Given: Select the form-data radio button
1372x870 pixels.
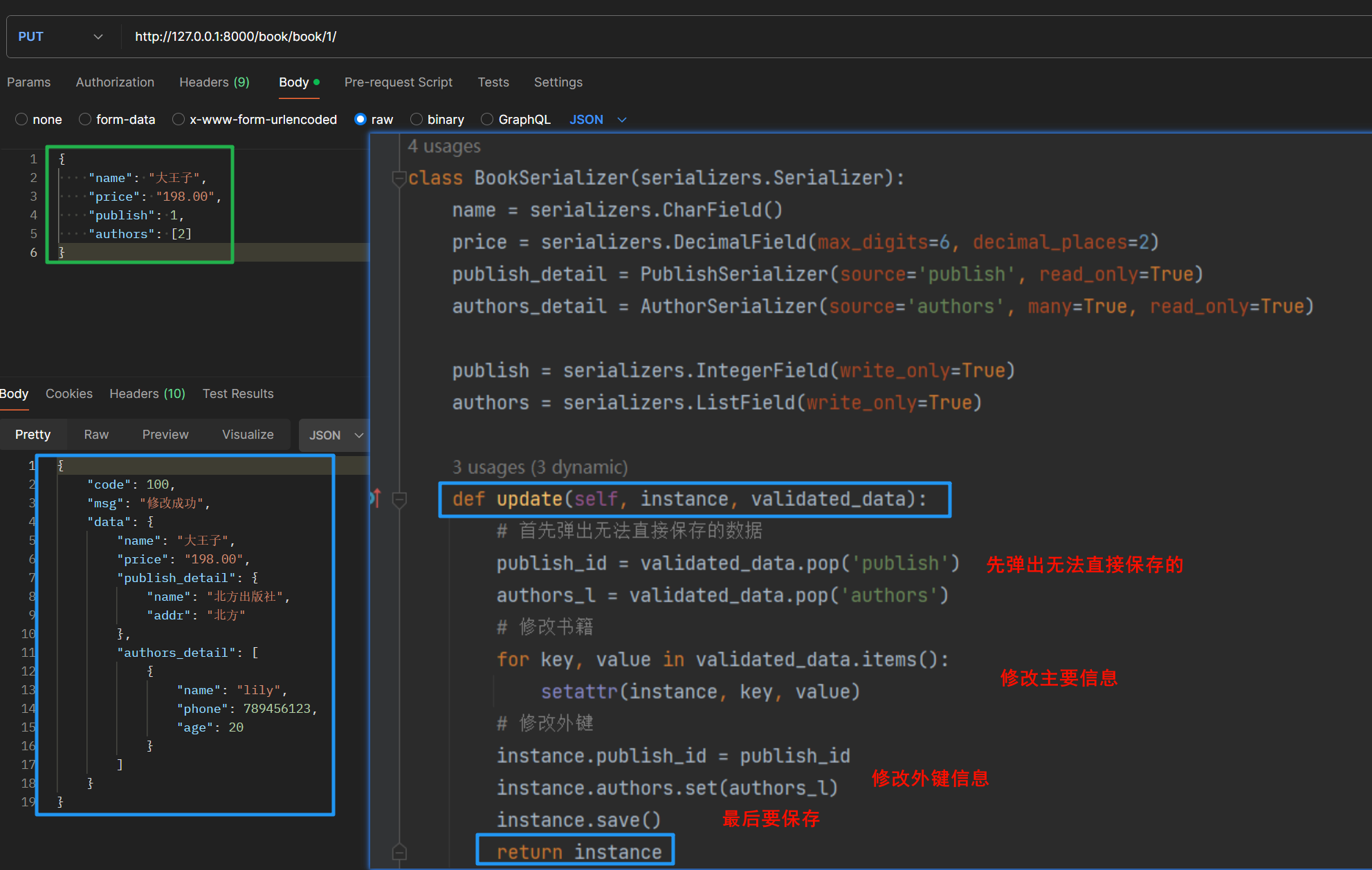Looking at the screenshot, I should pyautogui.click(x=85, y=119).
